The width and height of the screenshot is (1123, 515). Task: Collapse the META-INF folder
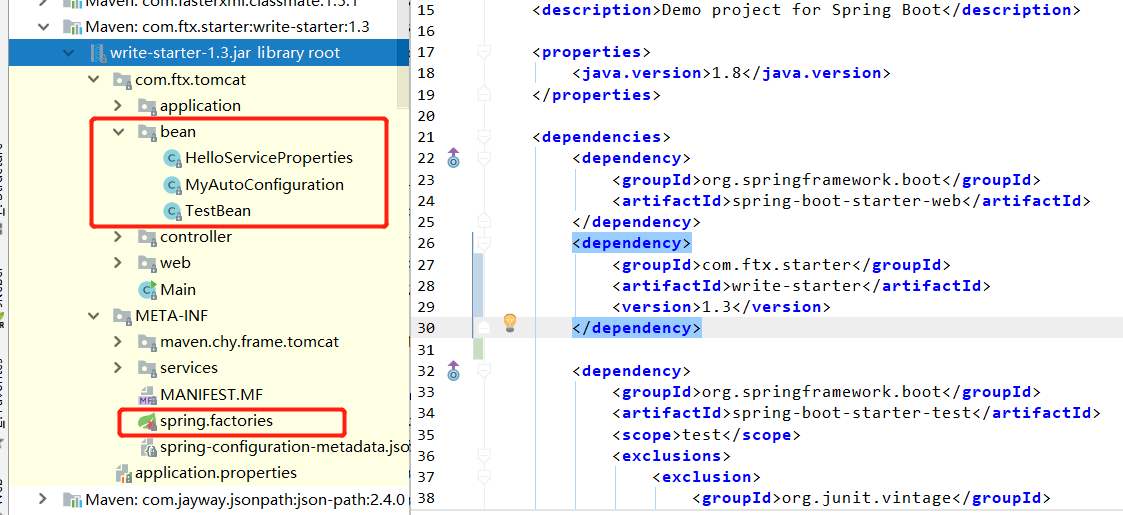point(94,315)
